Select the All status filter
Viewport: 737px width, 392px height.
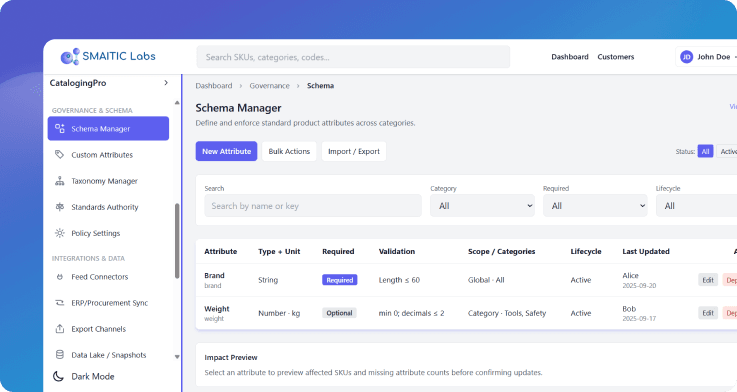(x=706, y=151)
